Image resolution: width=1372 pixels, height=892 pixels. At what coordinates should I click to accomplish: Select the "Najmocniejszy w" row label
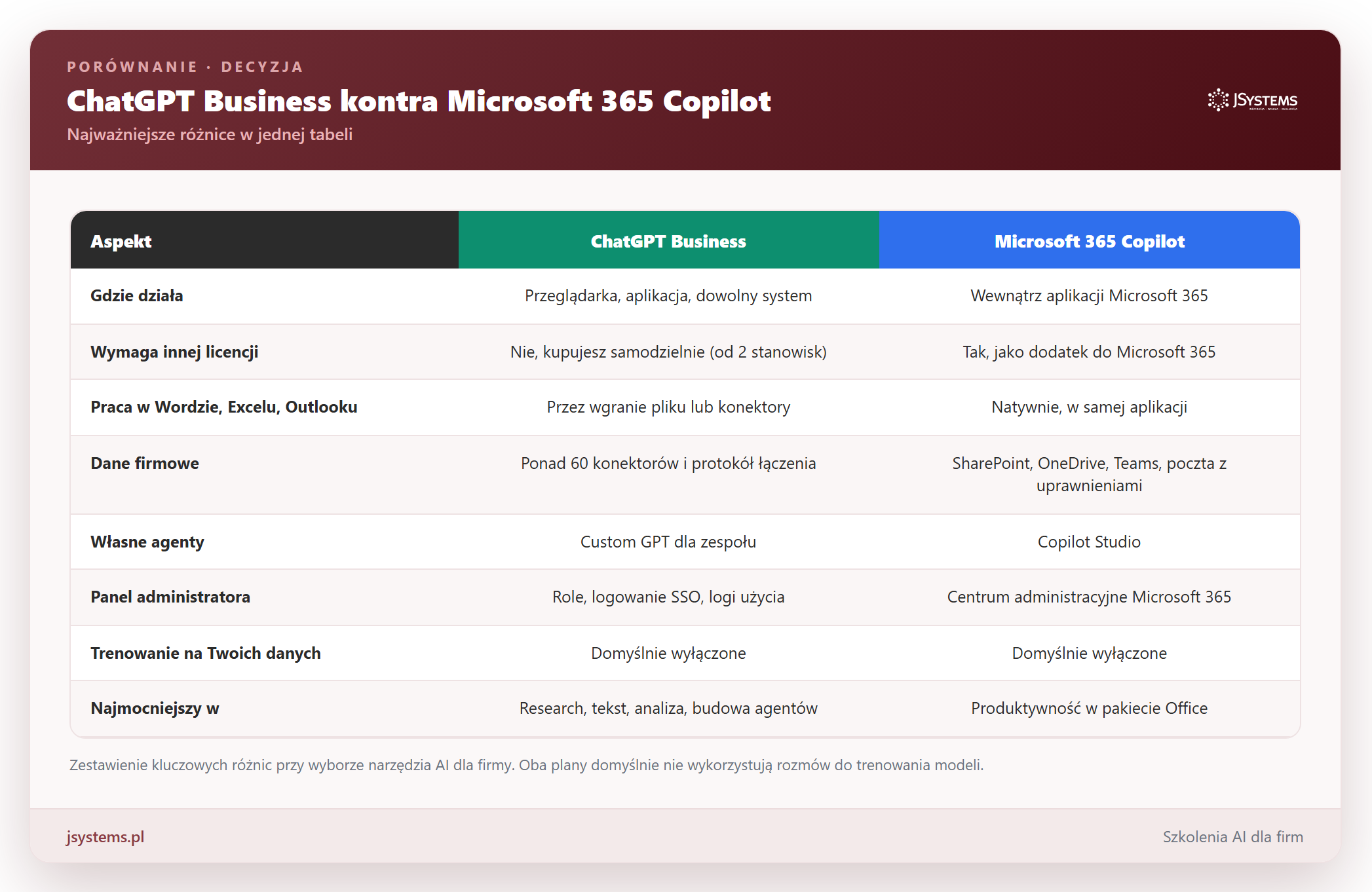[155, 709]
